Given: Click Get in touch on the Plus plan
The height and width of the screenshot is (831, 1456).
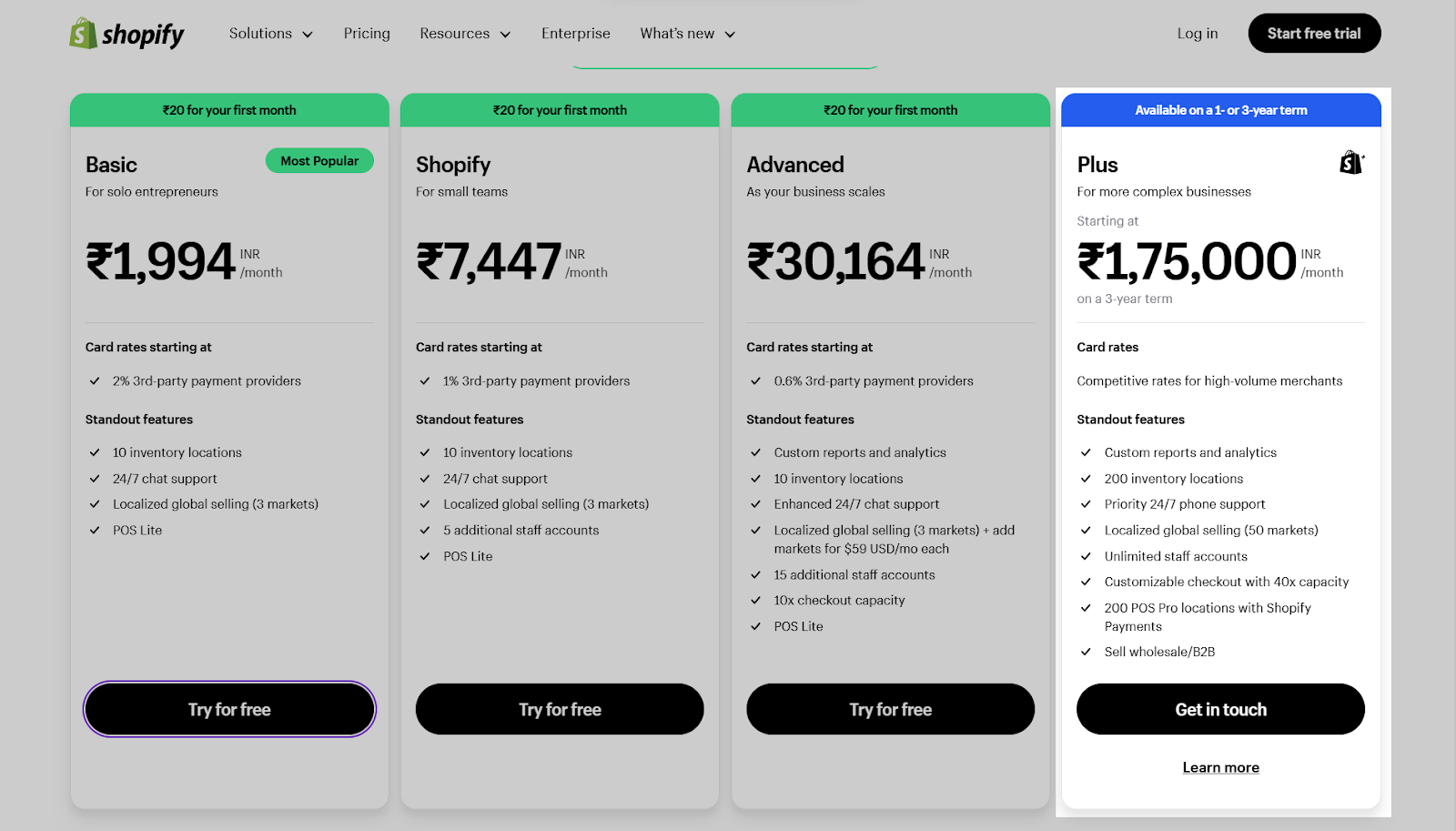Looking at the screenshot, I should click(1220, 709).
